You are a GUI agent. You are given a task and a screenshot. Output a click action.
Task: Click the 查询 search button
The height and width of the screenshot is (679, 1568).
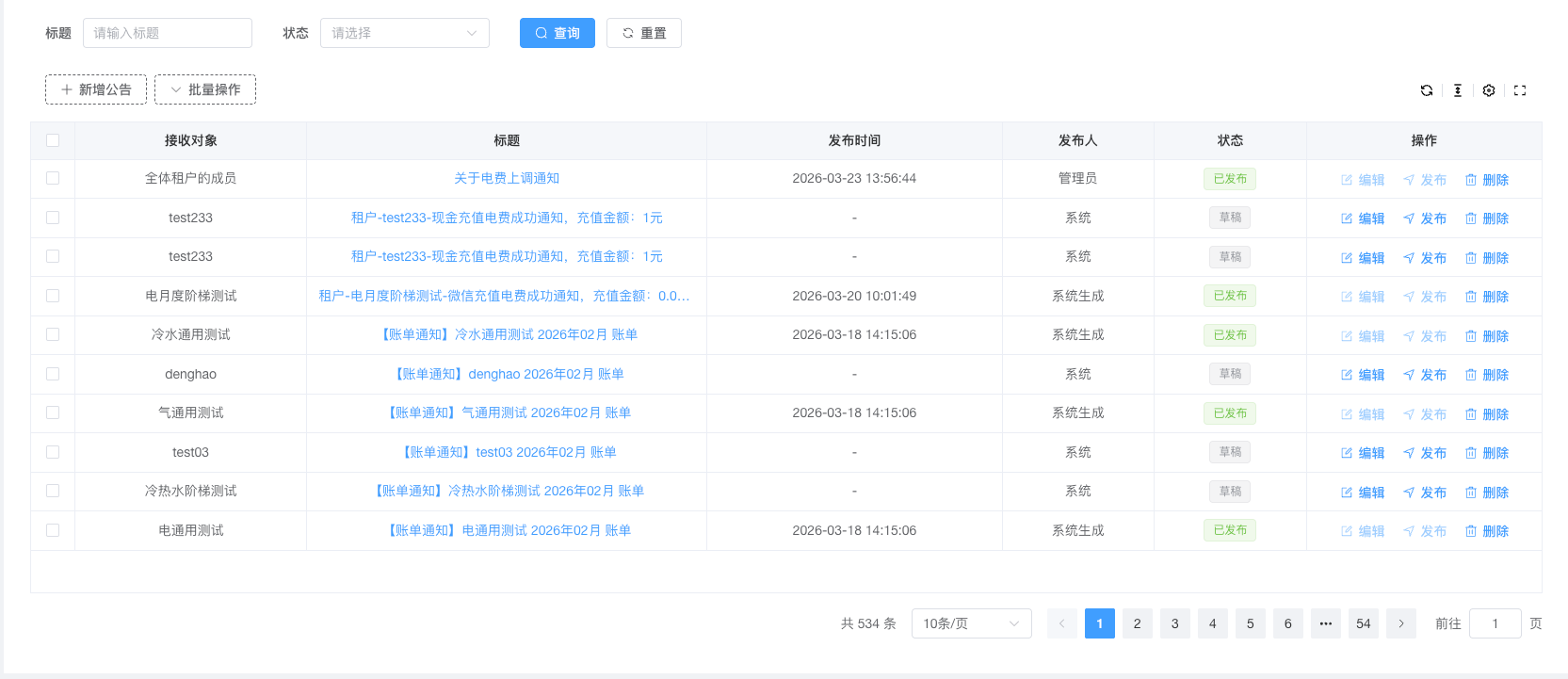[x=558, y=33]
